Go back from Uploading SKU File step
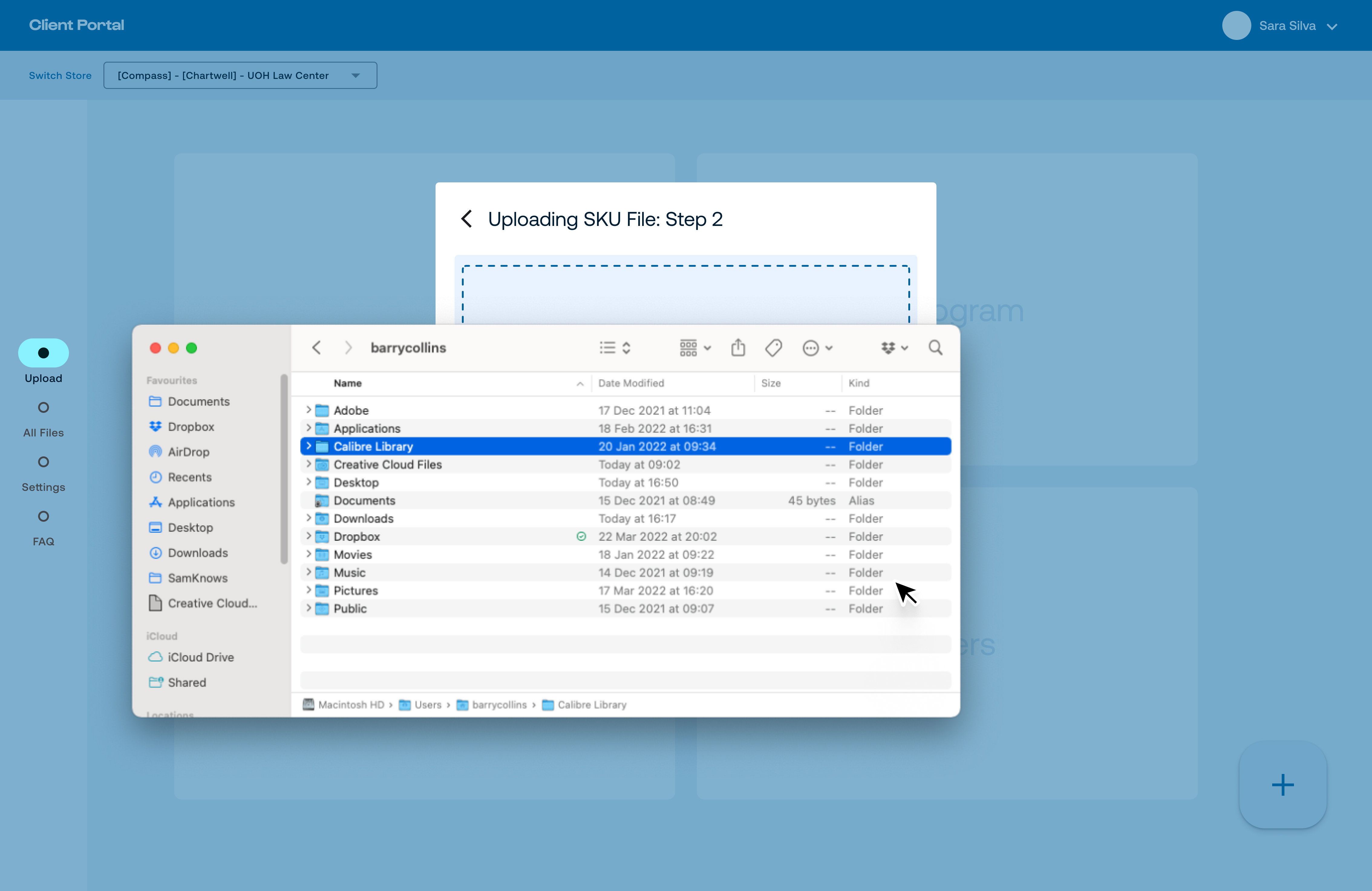 click(467, 219)
